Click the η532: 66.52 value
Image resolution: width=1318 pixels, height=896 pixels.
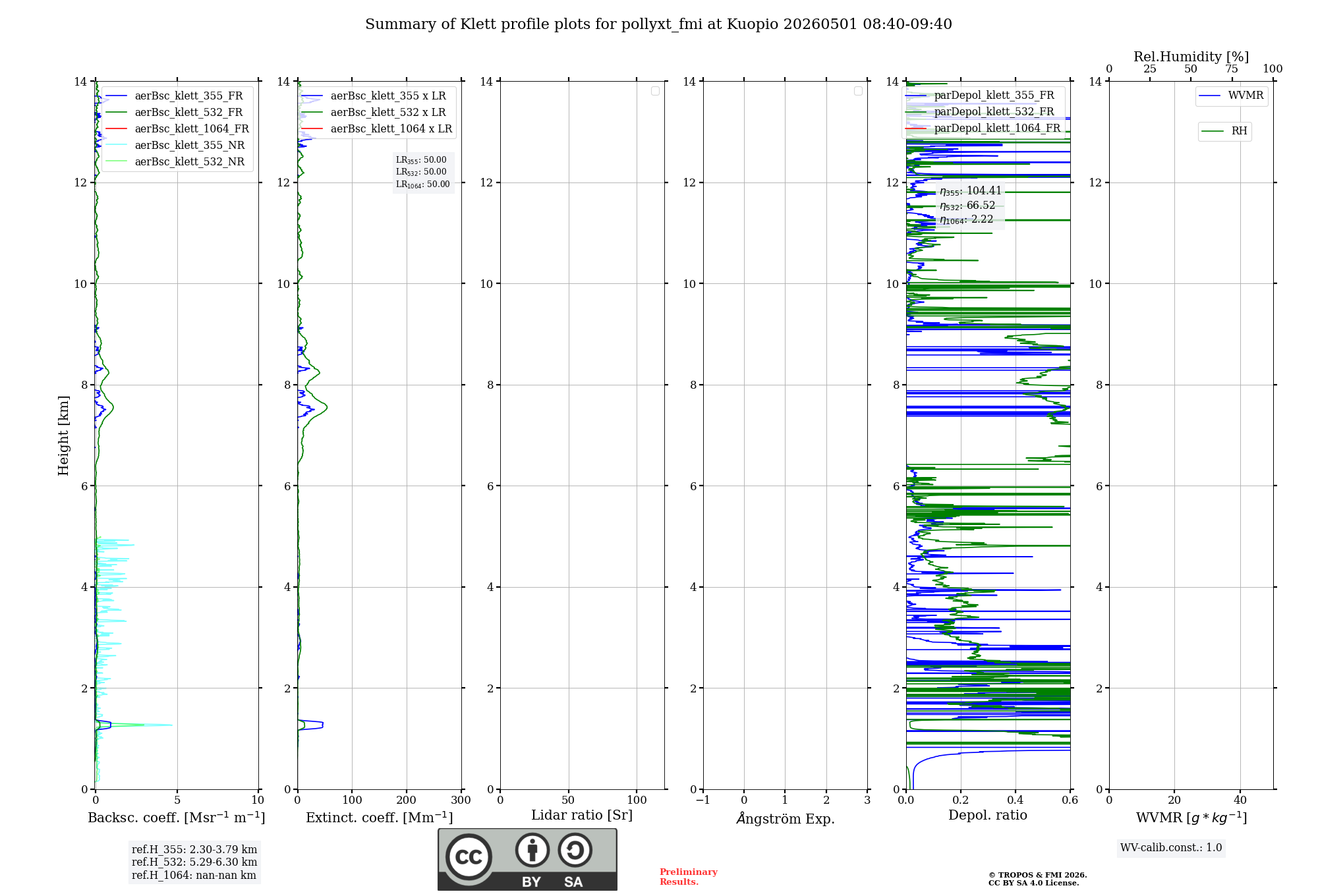coord(967,206)
